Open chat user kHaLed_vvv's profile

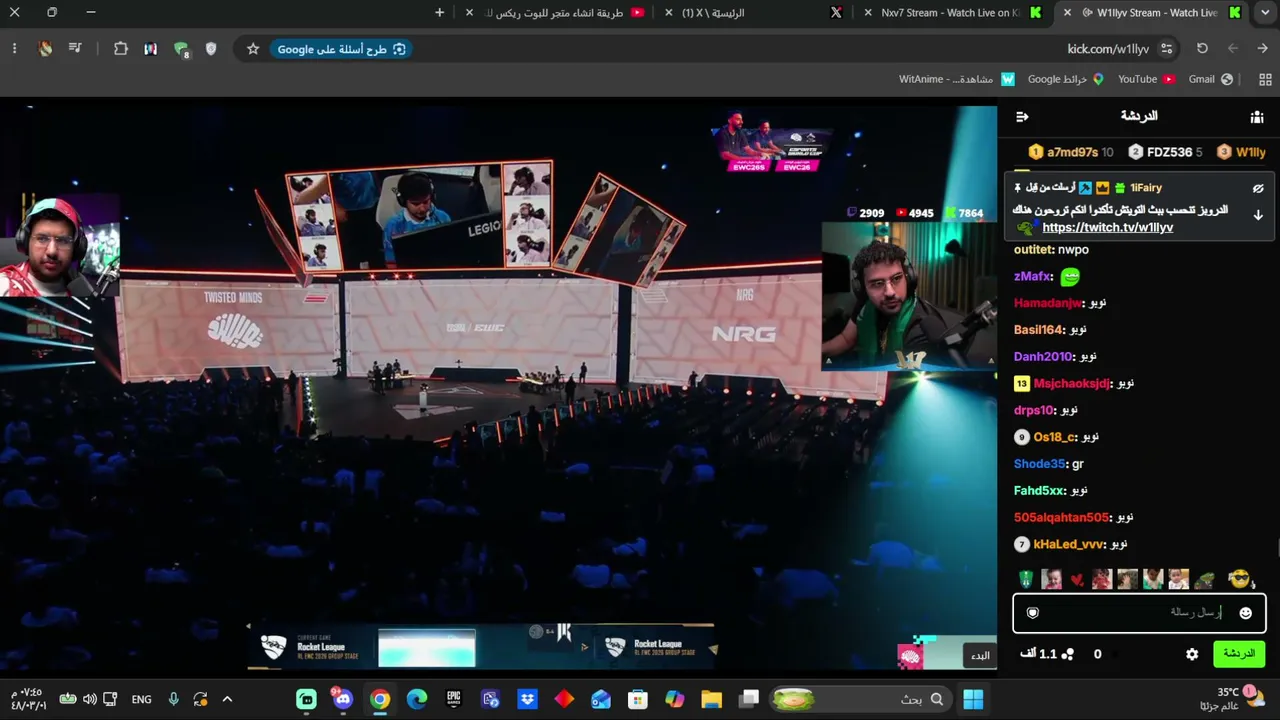click(x=1069, y=545)
